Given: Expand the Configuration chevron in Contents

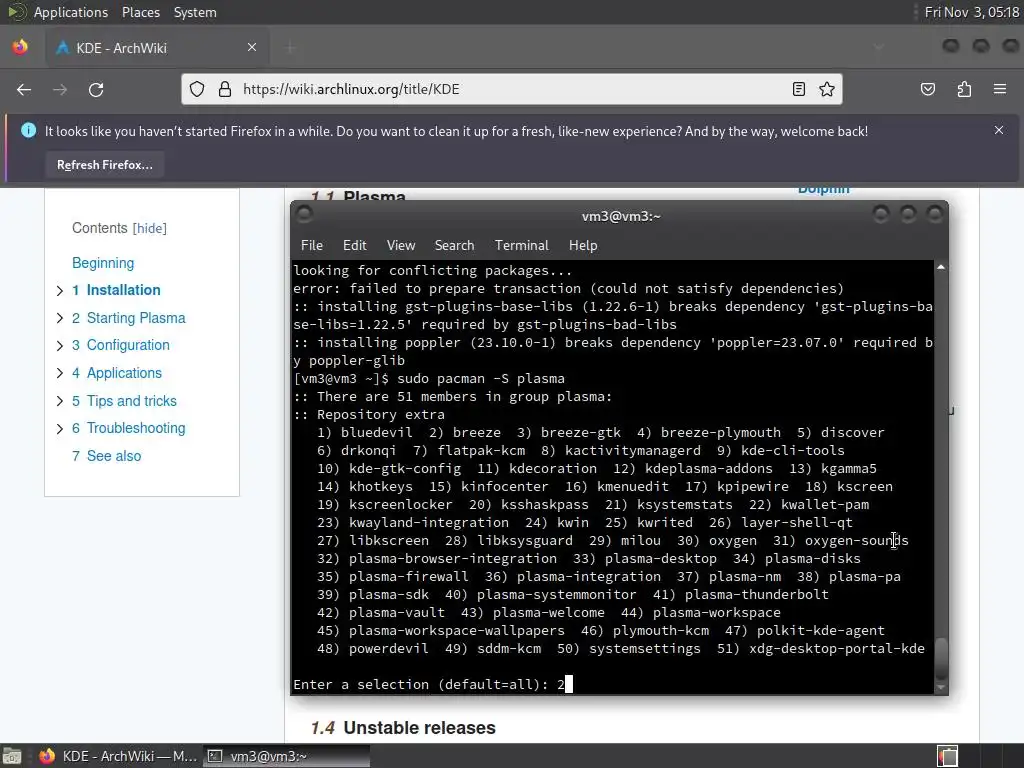Looking at the screenshot, I should tap(59, 345).
